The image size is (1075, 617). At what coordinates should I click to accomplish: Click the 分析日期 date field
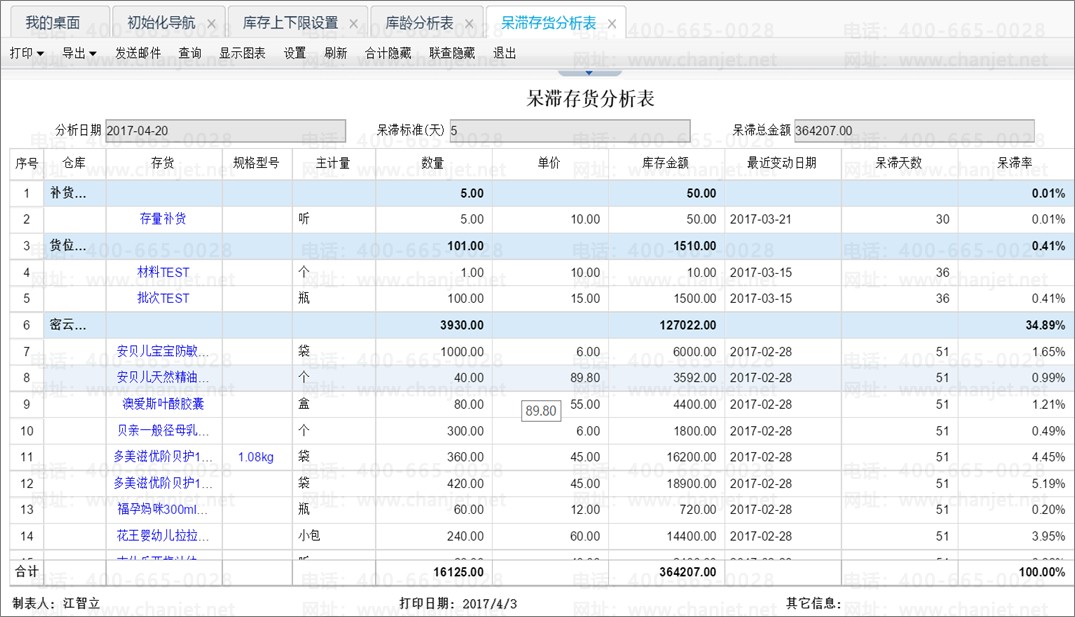(x=225, y=131)
